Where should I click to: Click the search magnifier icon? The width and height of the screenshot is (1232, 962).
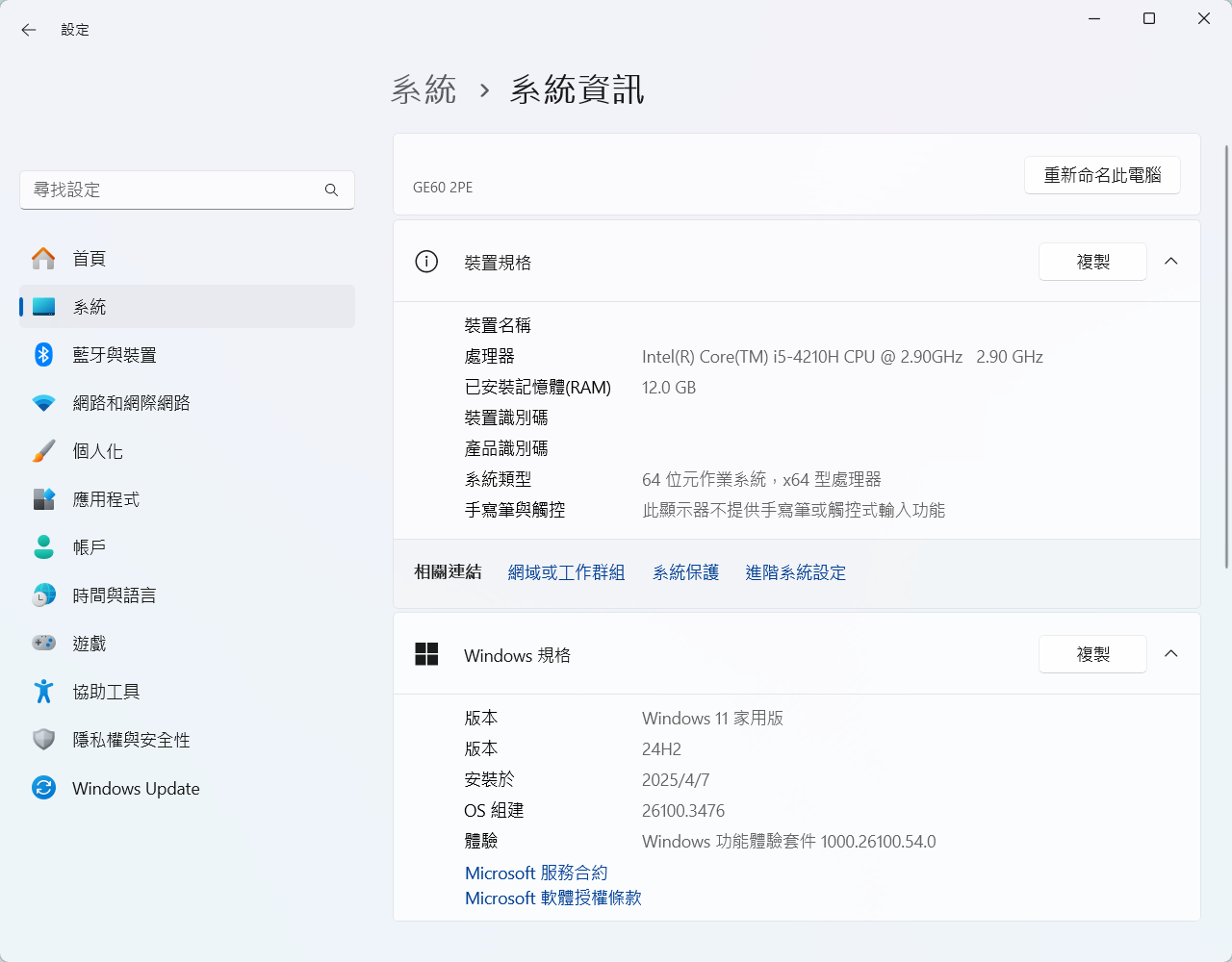click(x=331, y=190)
